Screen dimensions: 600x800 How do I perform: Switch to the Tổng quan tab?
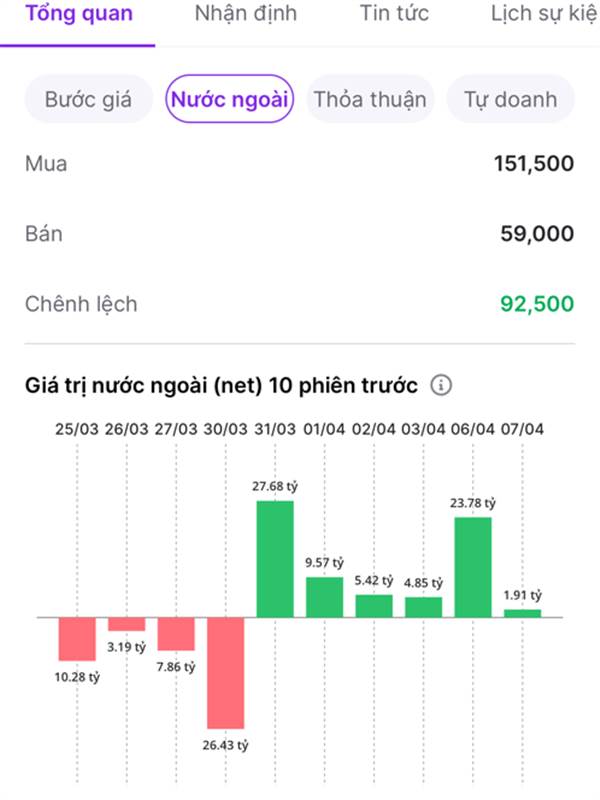point(78,14)
